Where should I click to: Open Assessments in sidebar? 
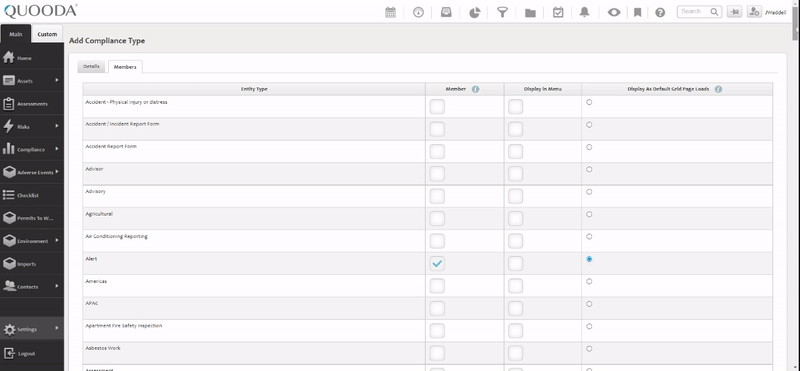(32, 104)
